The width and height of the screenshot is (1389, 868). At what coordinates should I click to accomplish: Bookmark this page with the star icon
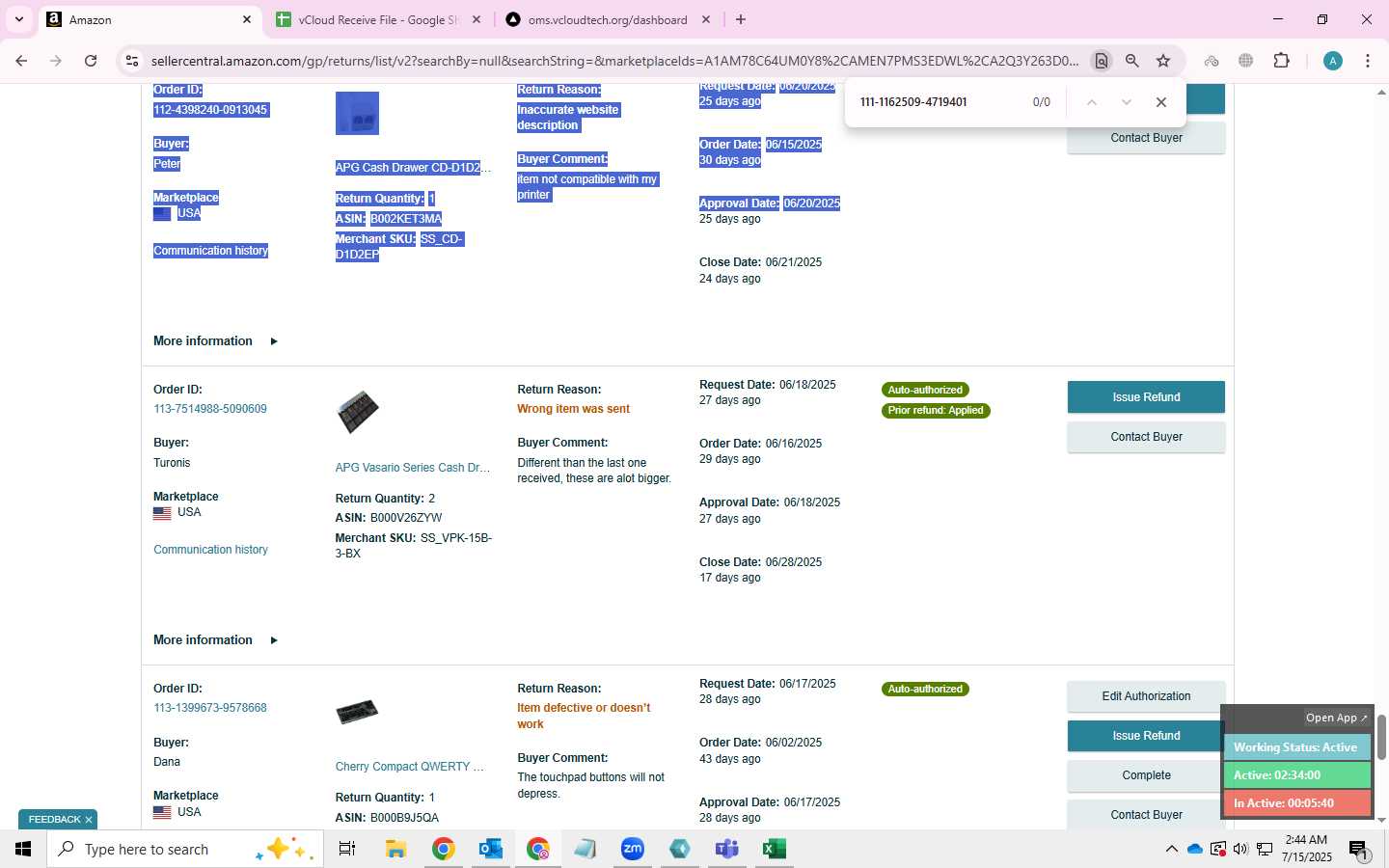[x=1163, y=61]
